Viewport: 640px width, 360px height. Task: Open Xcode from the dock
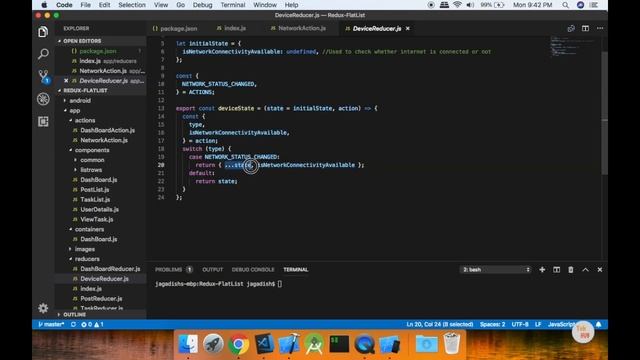tap(289, 344)
